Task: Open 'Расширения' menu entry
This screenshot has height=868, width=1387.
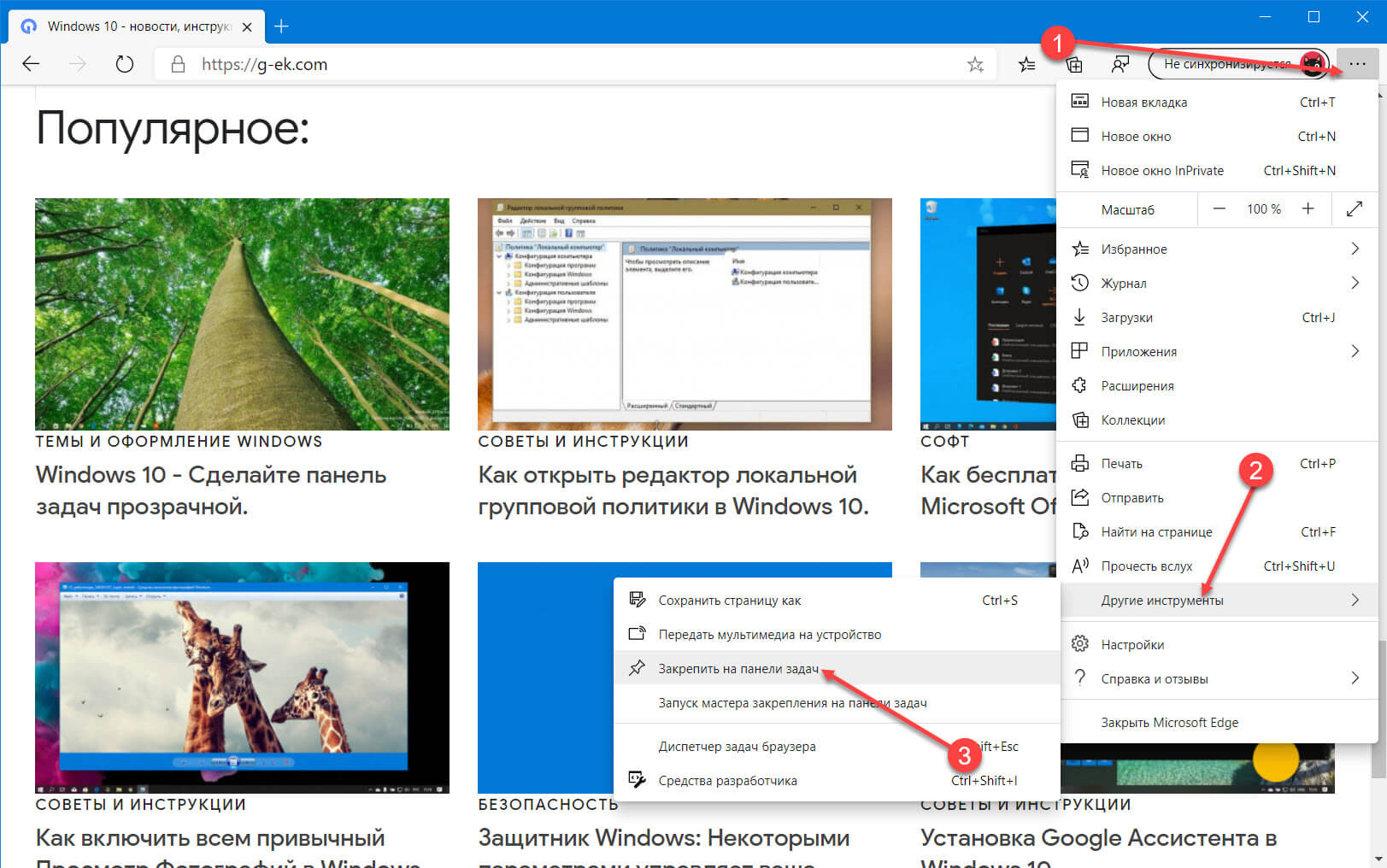Action: pyautogui.click(x=1217, y=385)
